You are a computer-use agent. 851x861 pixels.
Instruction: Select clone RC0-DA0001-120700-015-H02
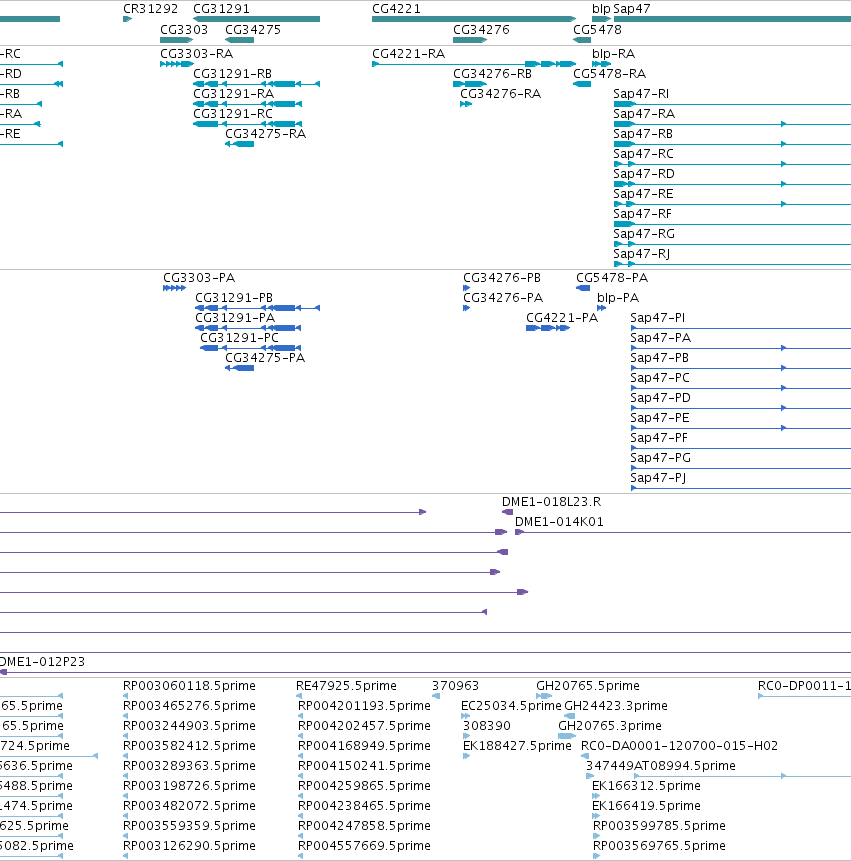coord(679,746)
